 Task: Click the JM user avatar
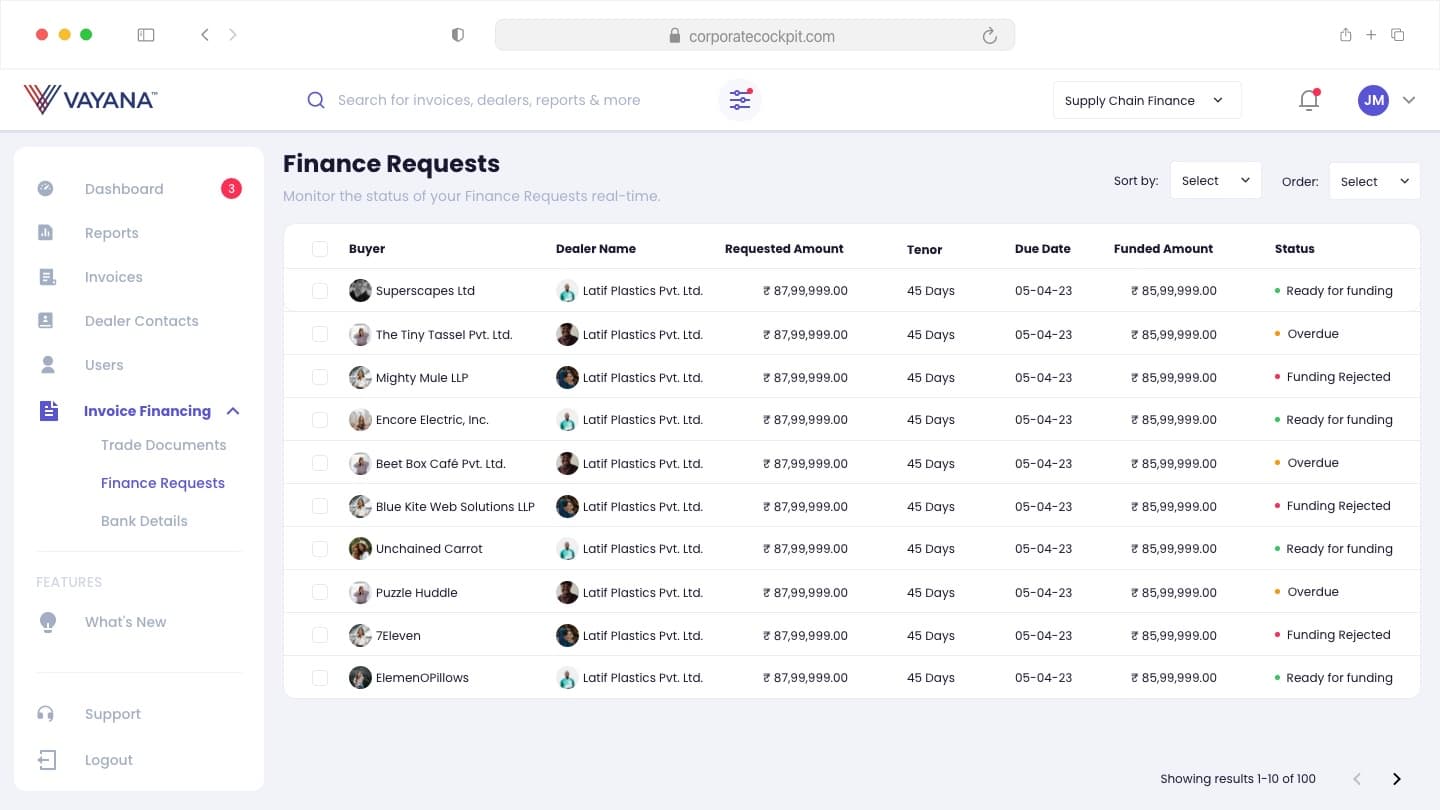[1373, 100]
